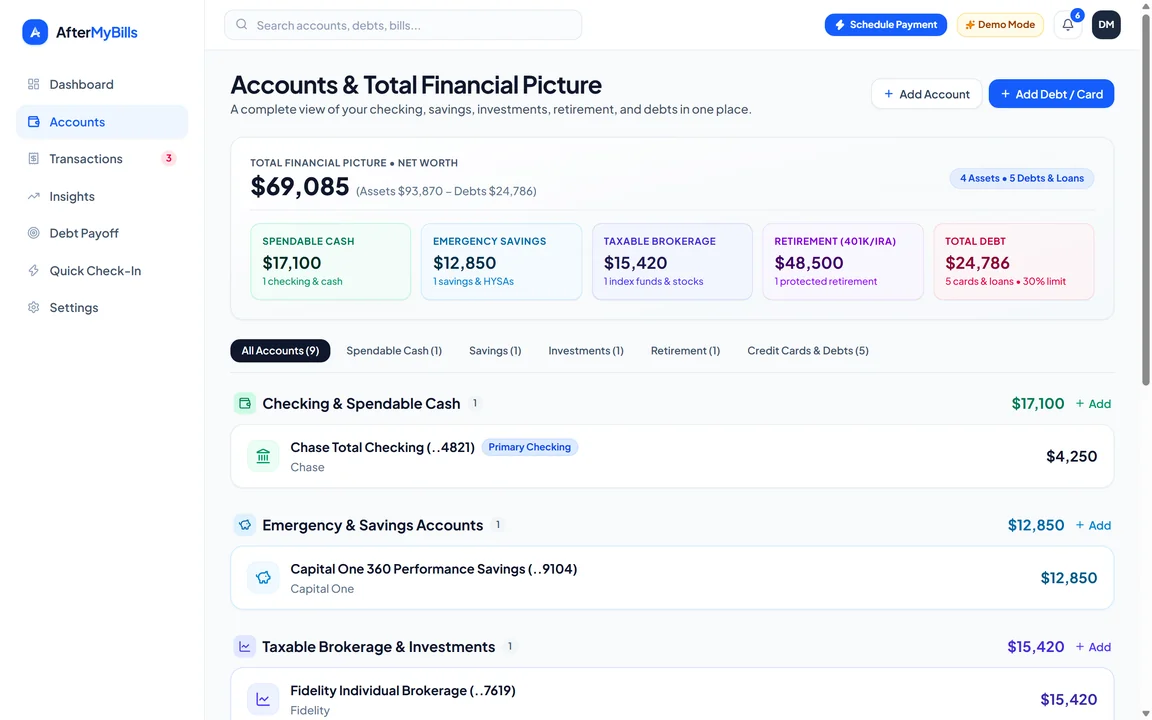Click the Quick Check-In lightning icon

click(x=33, y=270)
